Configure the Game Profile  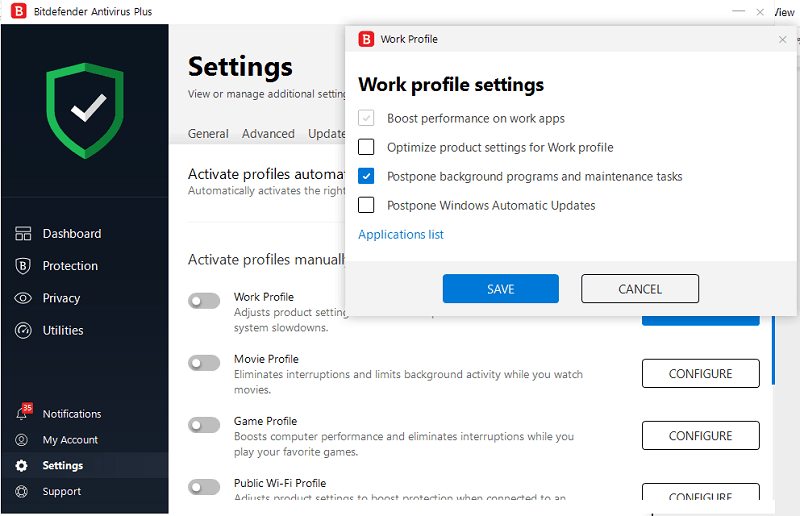tap(701, 435)
